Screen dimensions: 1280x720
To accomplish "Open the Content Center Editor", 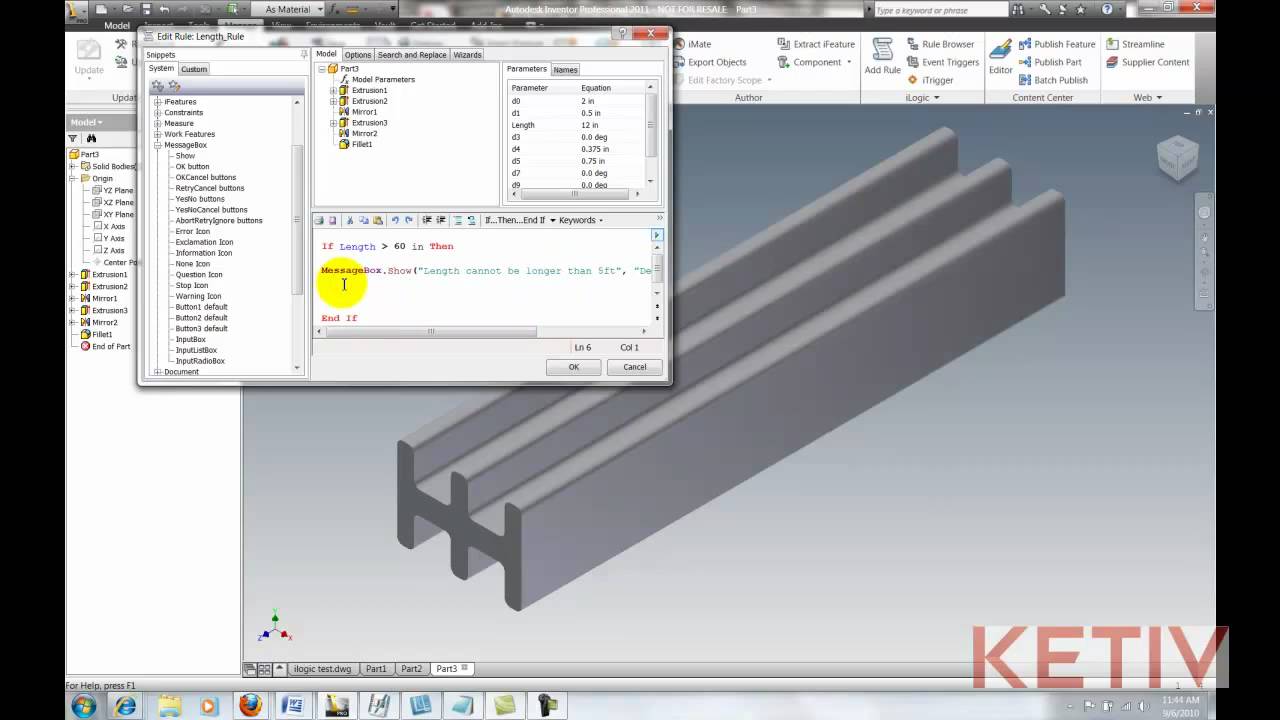I will click(1001, 56).
